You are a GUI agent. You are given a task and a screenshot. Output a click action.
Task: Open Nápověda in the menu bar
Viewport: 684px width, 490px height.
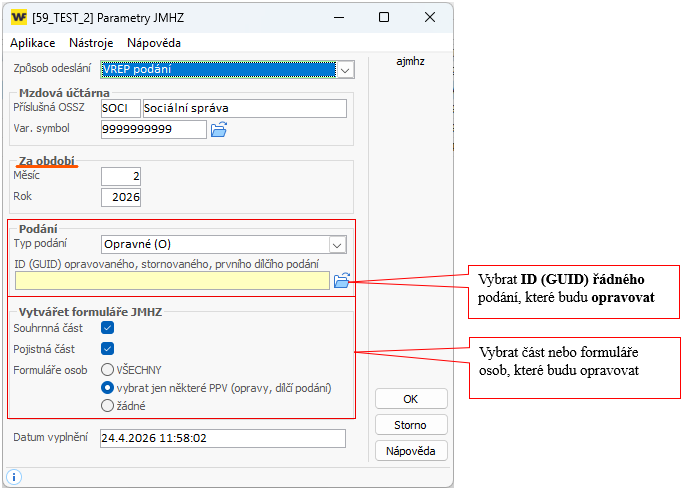click(x=154, y=43)
